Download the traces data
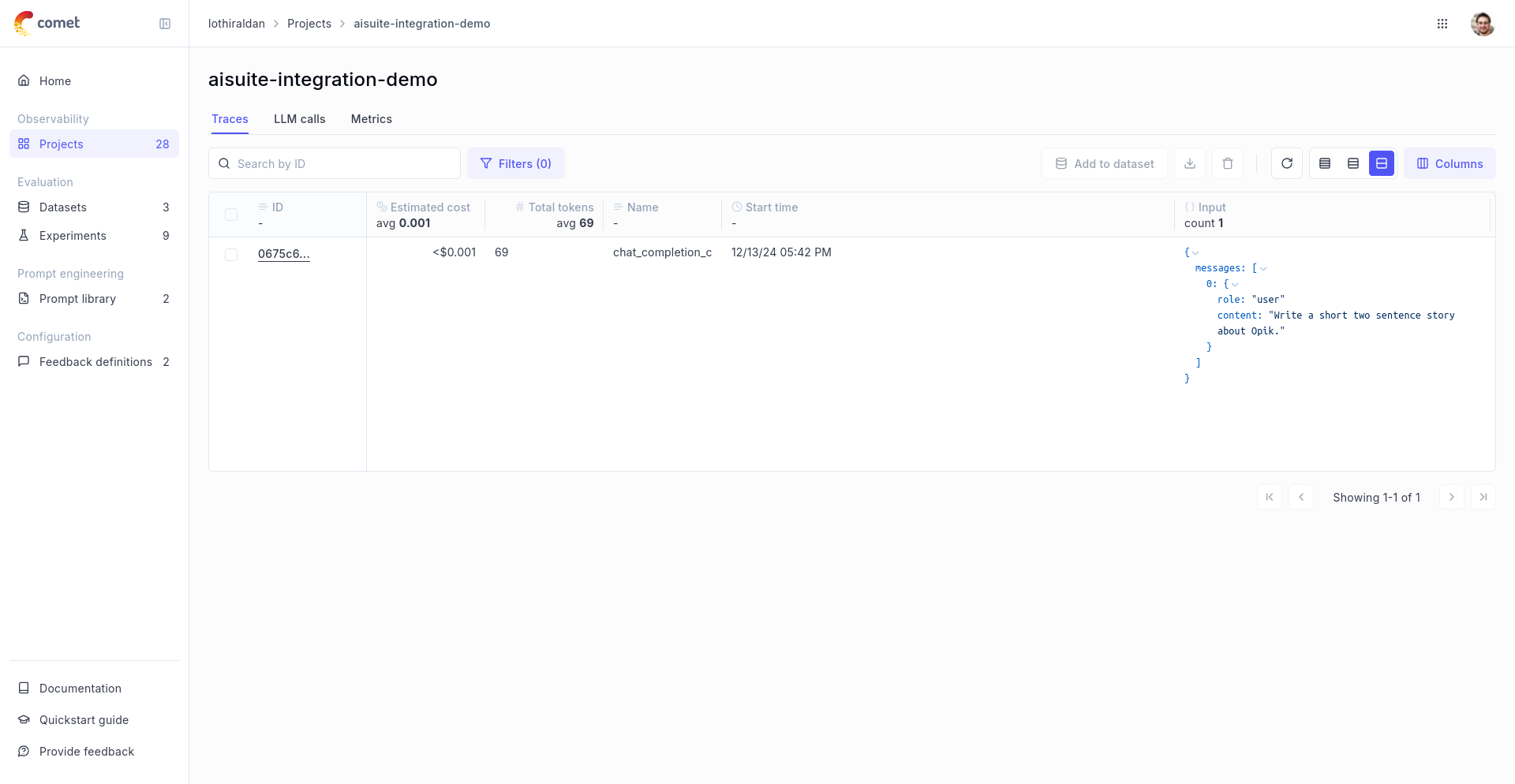 [x=1189, y=163]
